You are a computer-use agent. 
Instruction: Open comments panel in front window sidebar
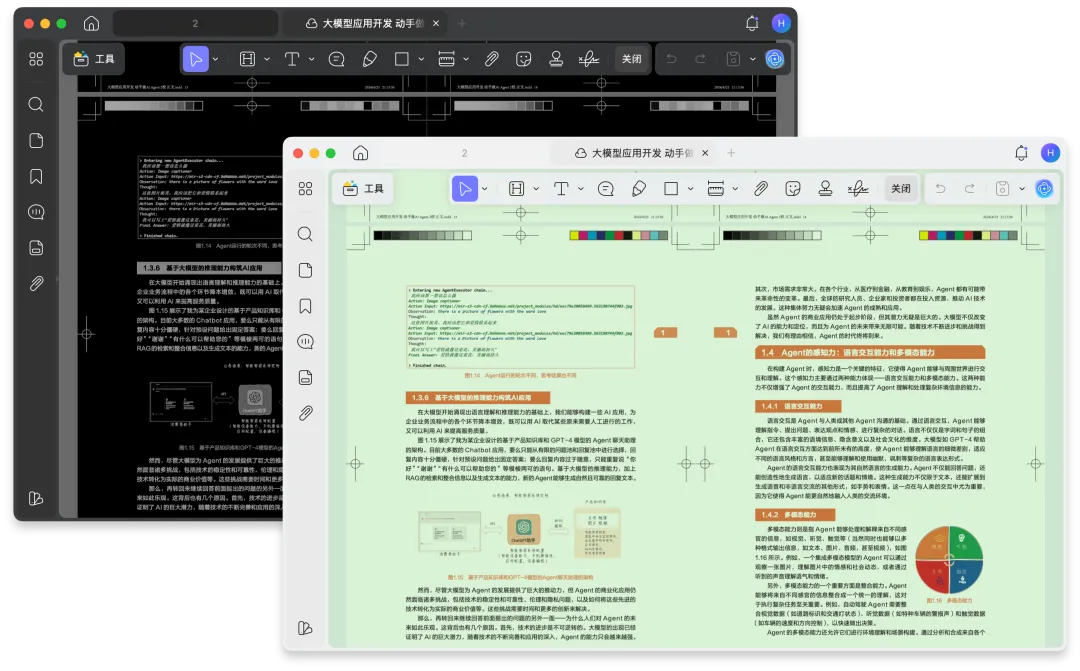click(305, 342)
